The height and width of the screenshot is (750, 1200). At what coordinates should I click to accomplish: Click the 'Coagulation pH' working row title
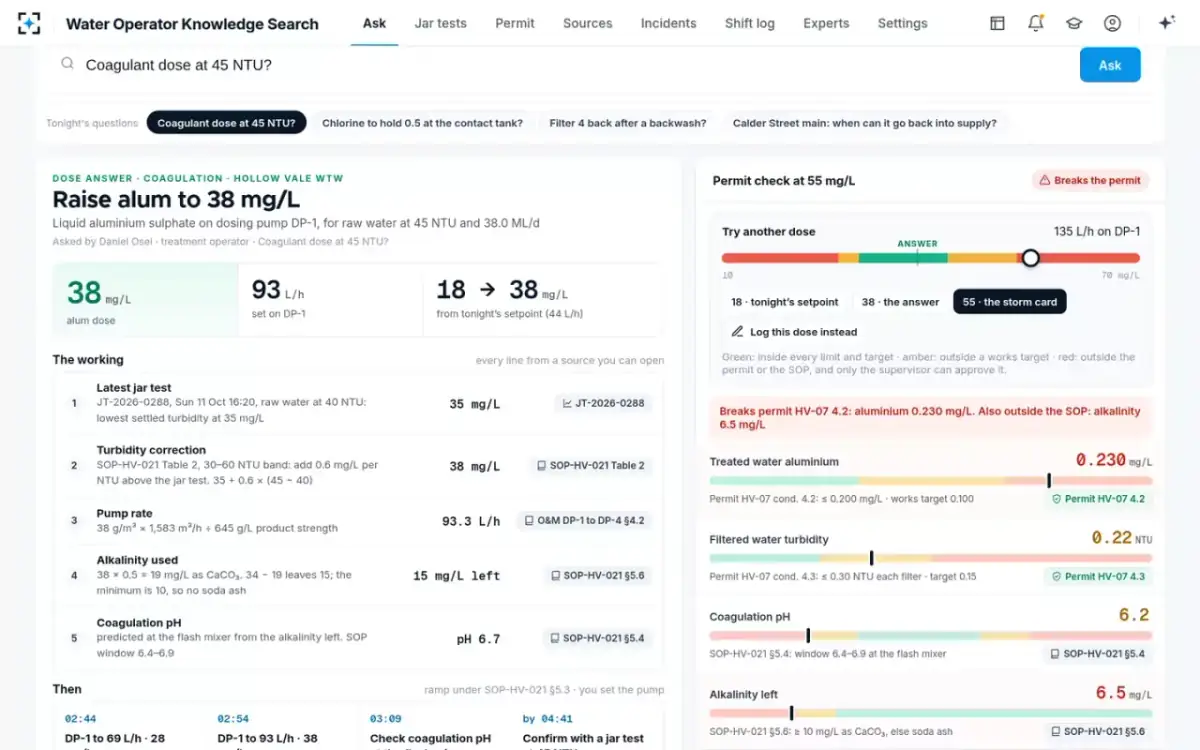pyautogui.click(x=138, y=623)
